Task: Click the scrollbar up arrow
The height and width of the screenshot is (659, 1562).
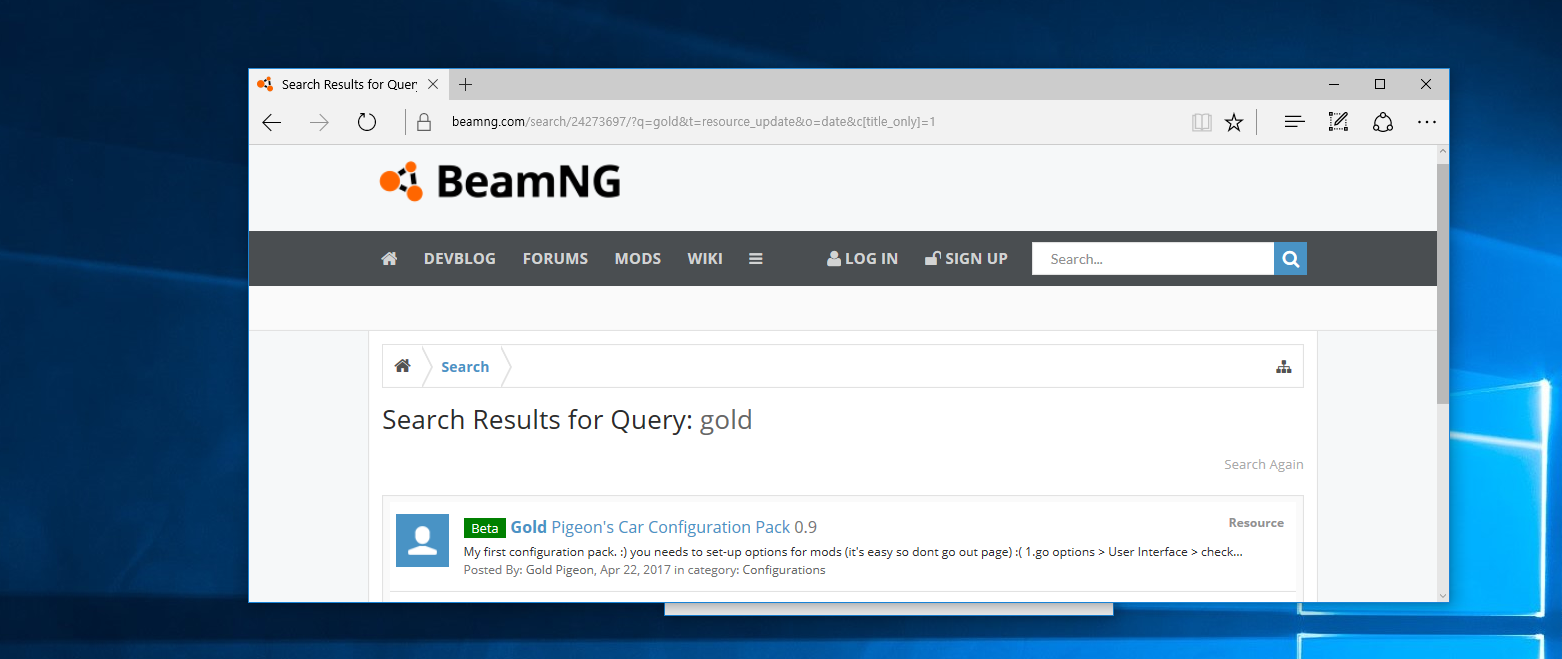Action: 1442,152
